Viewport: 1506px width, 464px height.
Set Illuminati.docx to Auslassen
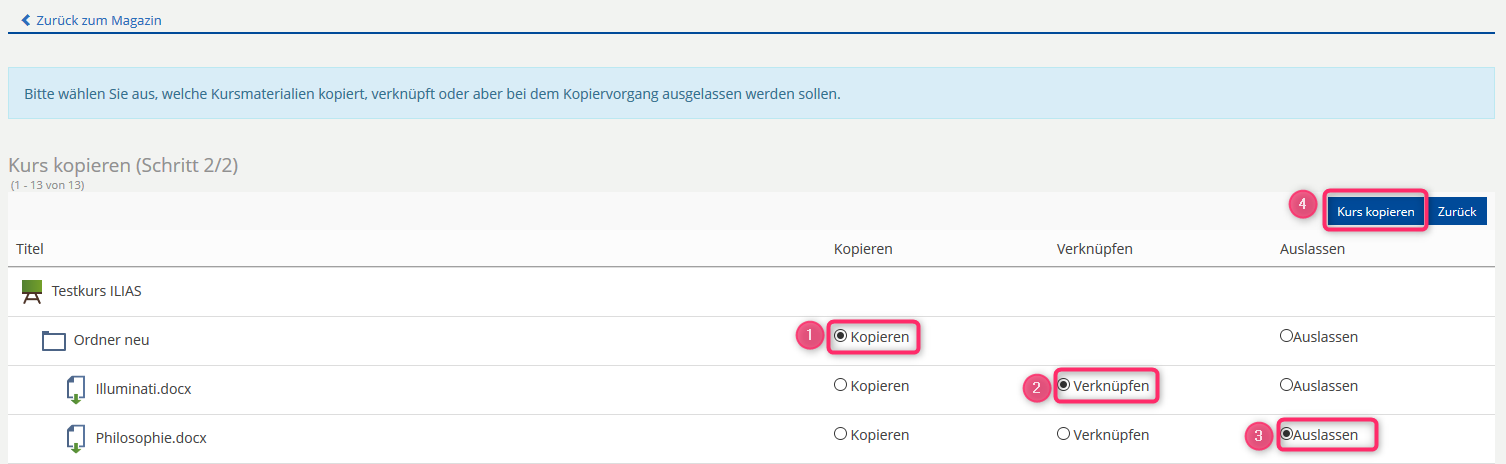point(1286,385)
